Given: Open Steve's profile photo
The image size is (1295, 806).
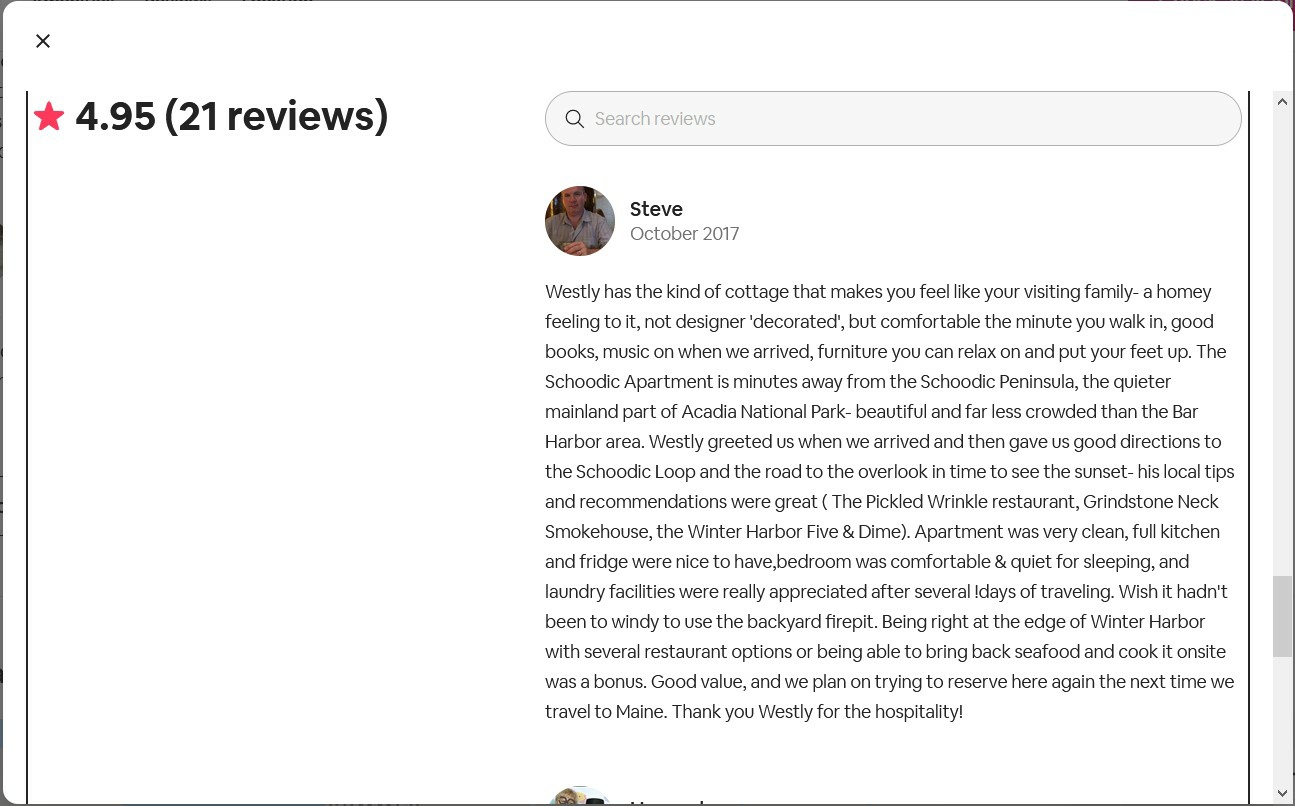Looking at the screenshot, I should [x=580, y=221].
